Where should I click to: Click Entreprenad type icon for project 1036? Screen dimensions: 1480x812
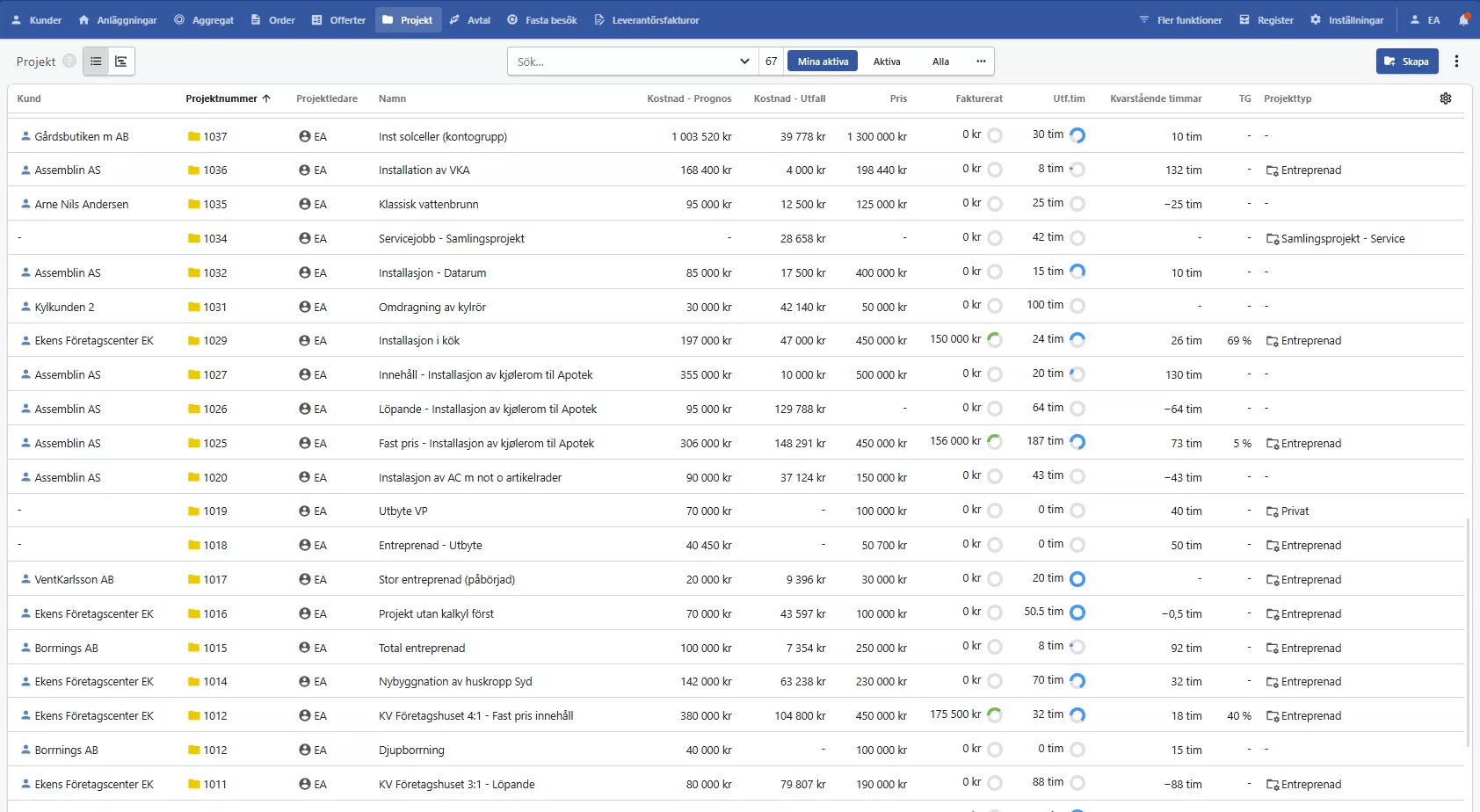click(x=1272, y=170)
